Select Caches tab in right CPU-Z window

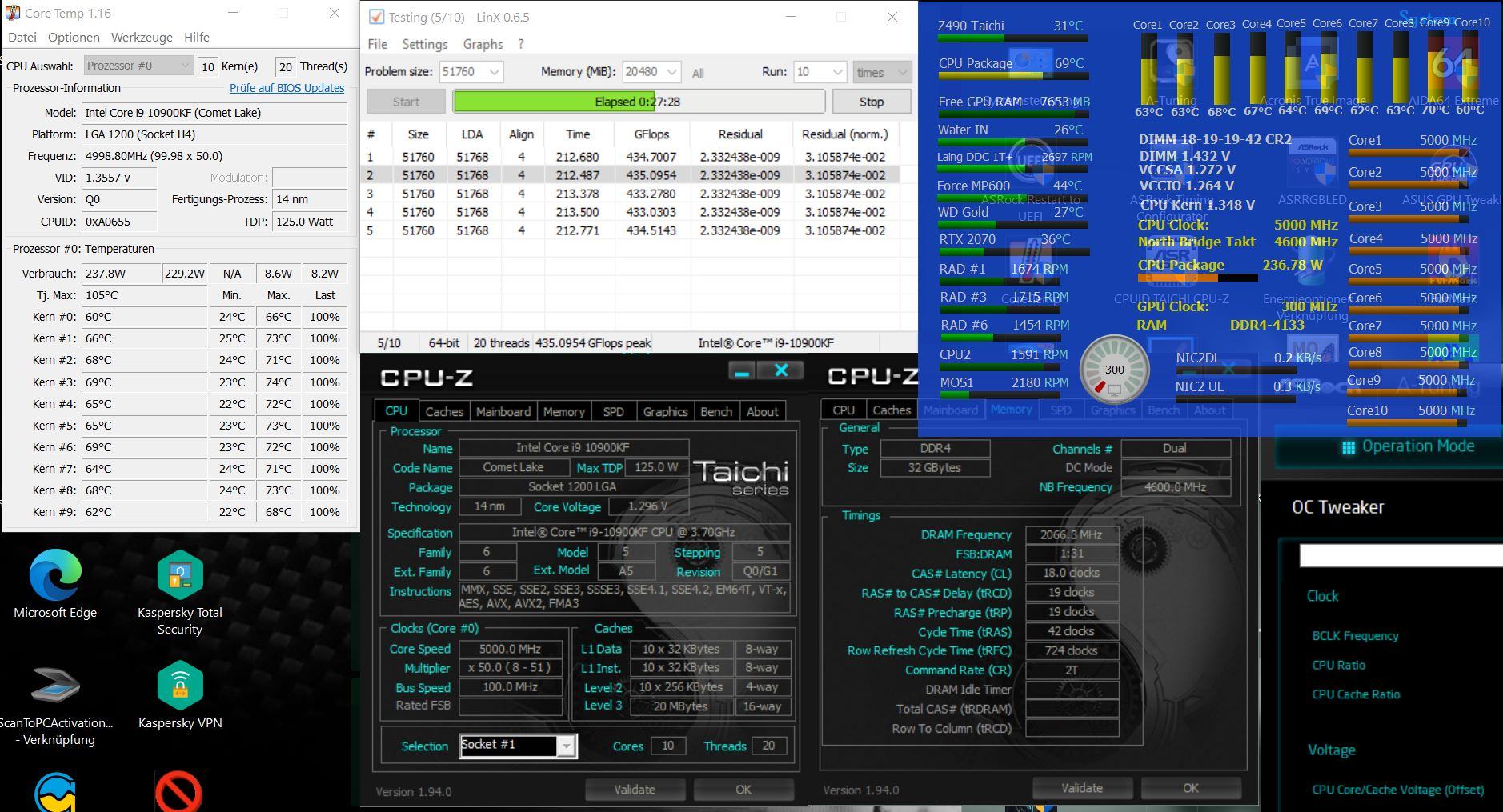[x=892, y=410]
